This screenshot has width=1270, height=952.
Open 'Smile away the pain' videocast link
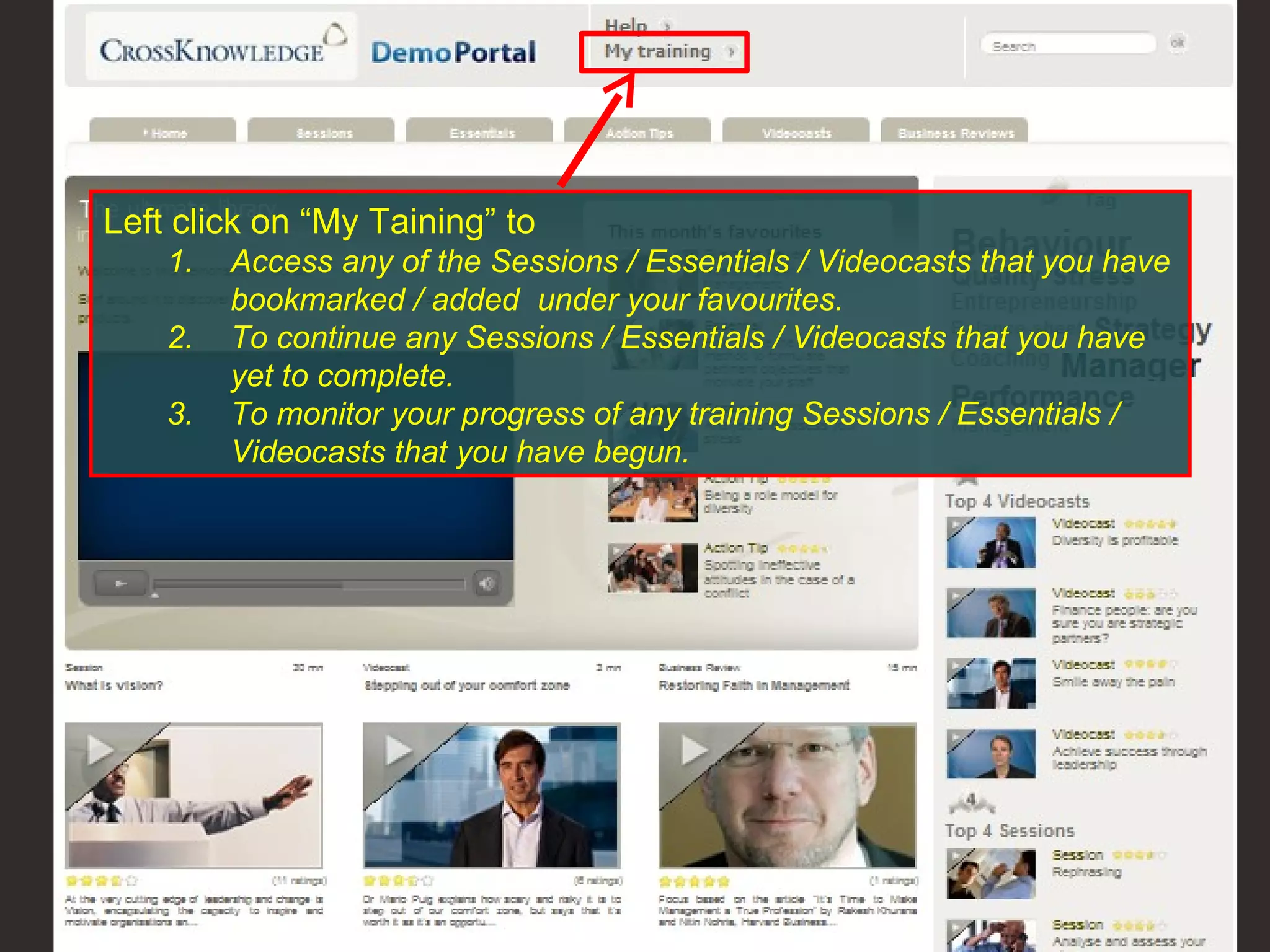coord(1113,682)
